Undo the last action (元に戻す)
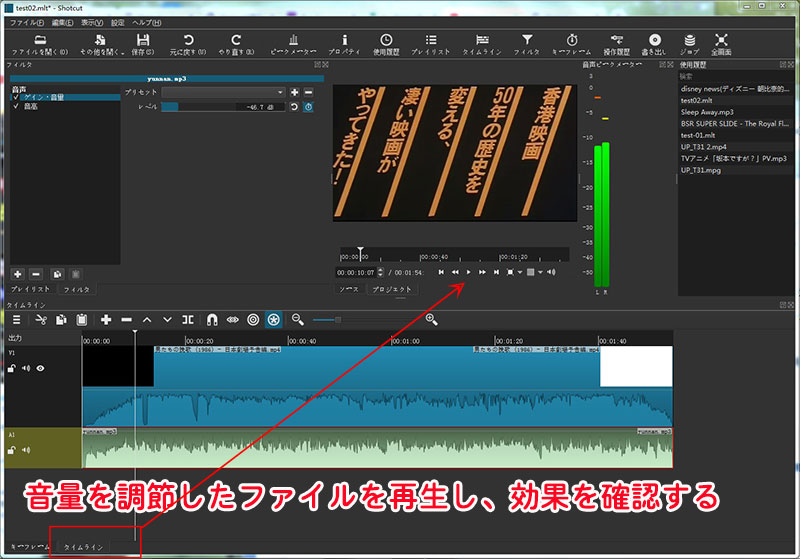The image size is (800, 559). [188, 40]
